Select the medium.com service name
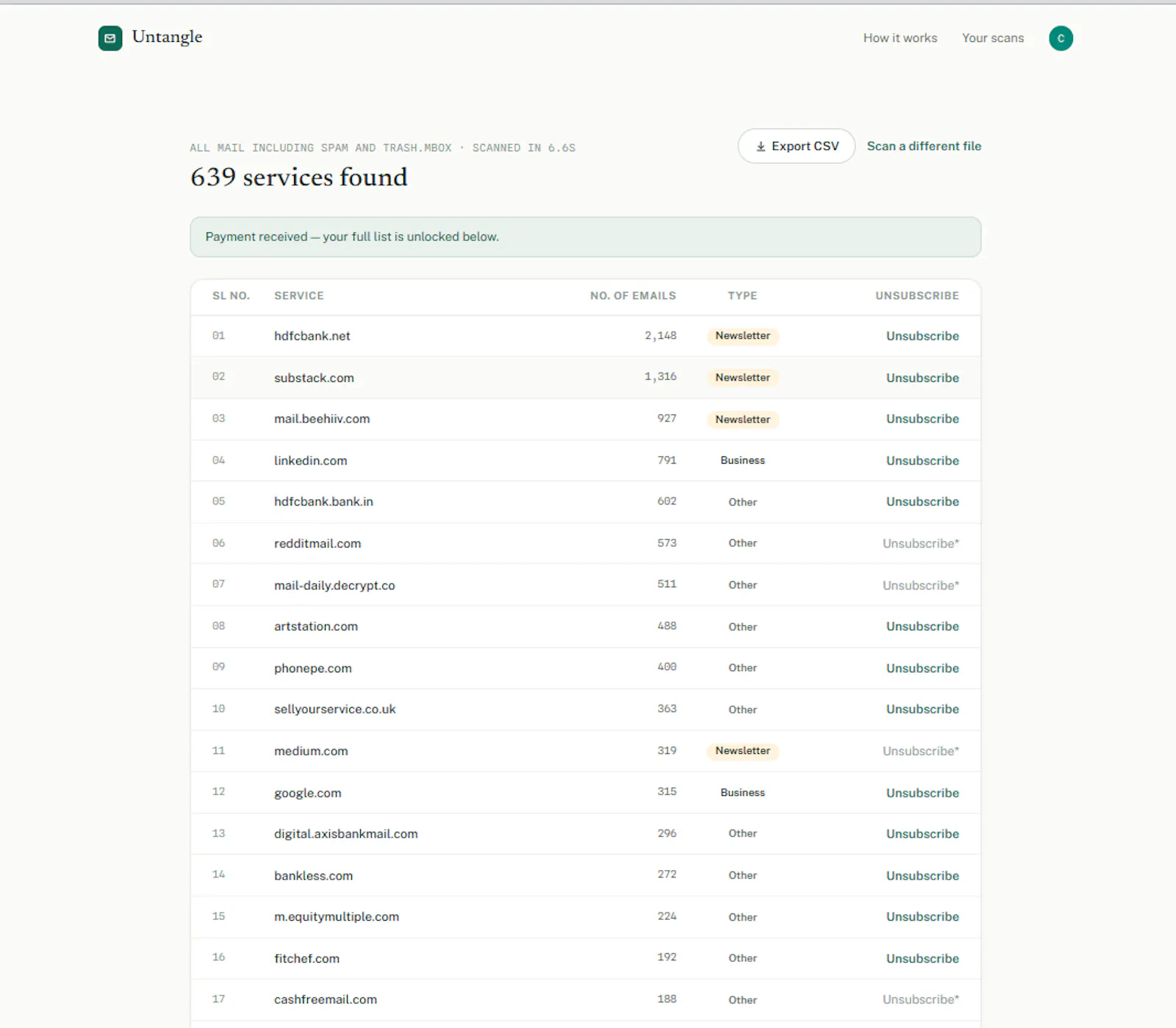The image size is (1176, 1028). coord(311,751)
